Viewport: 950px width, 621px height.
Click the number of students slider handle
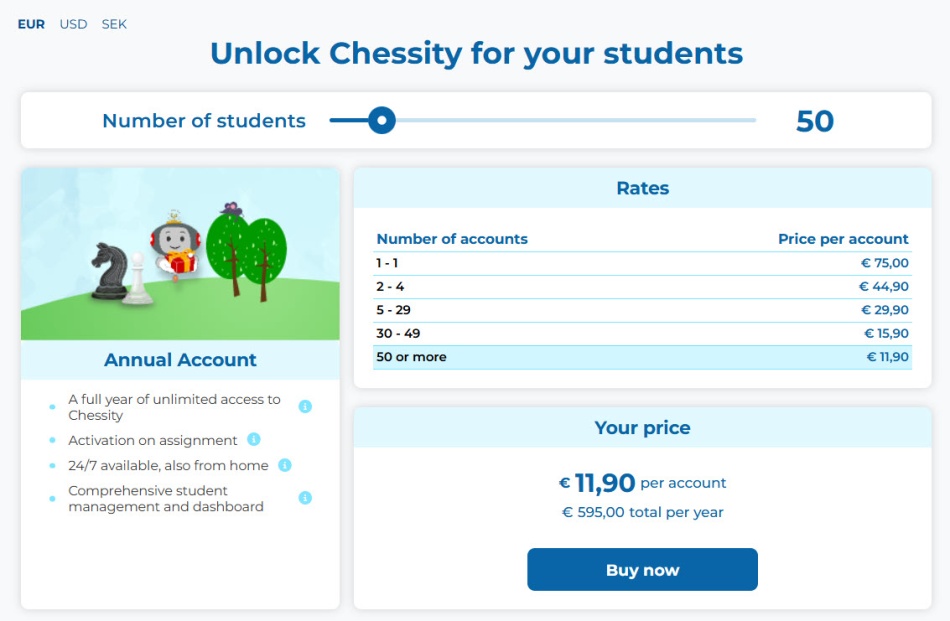(381, 121)
